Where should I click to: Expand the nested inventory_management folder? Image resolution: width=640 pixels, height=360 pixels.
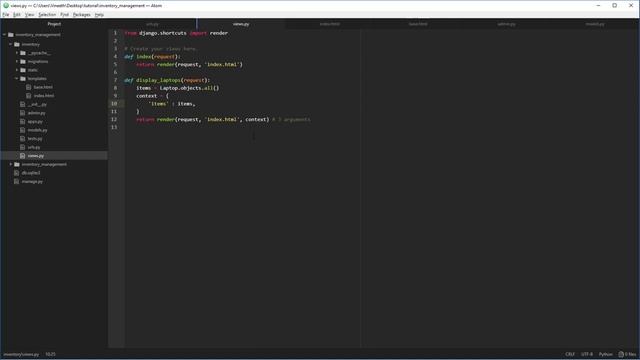(x=11, y=164)
